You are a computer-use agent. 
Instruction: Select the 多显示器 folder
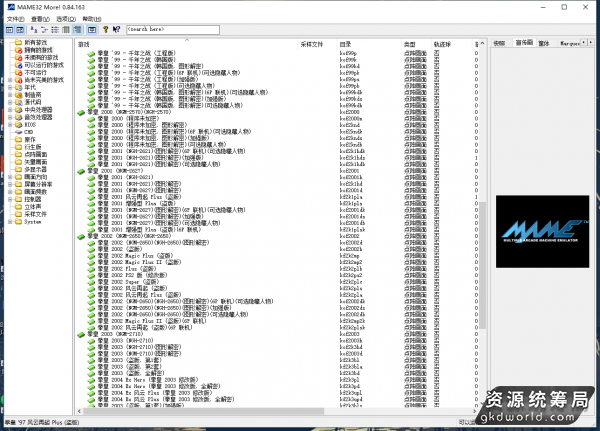[x=36, y=169]
